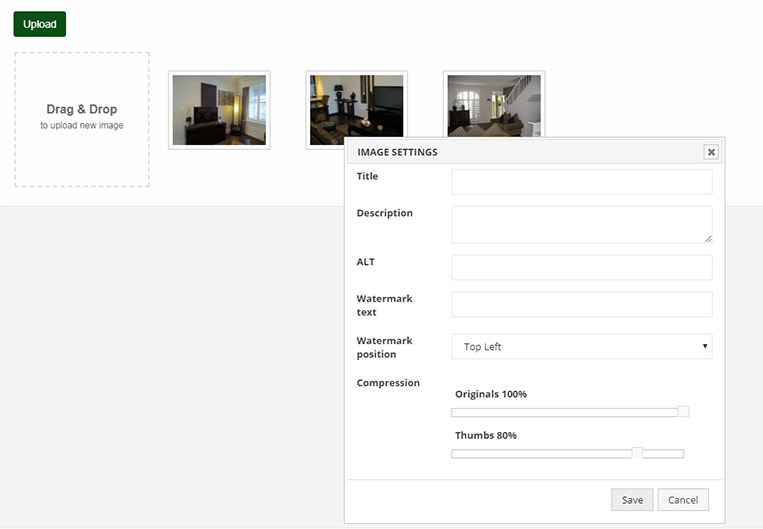
Task: Click the Thumbs 80% label
Action: click(486, 436)
